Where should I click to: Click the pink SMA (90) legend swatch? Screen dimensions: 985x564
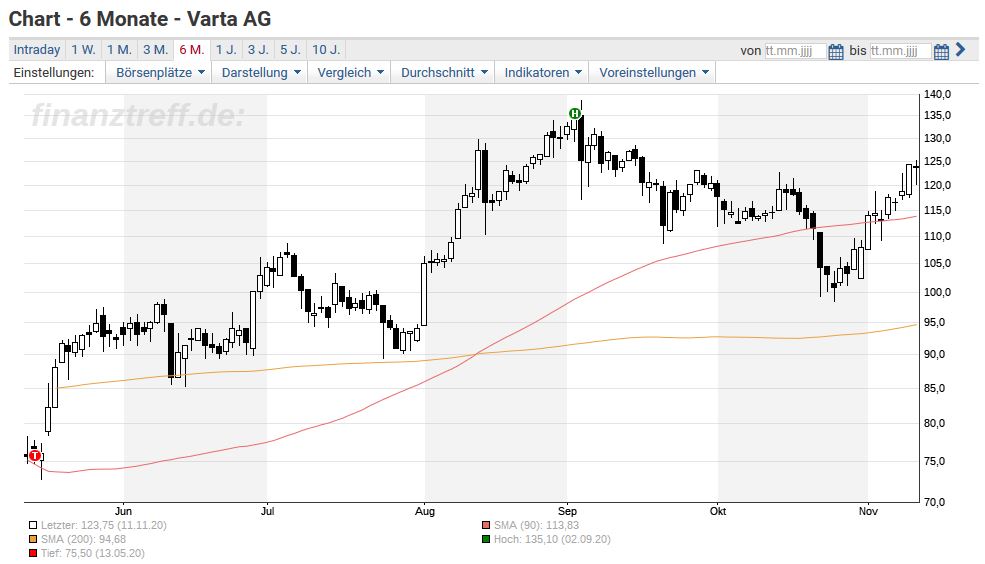tap(486, 526)
